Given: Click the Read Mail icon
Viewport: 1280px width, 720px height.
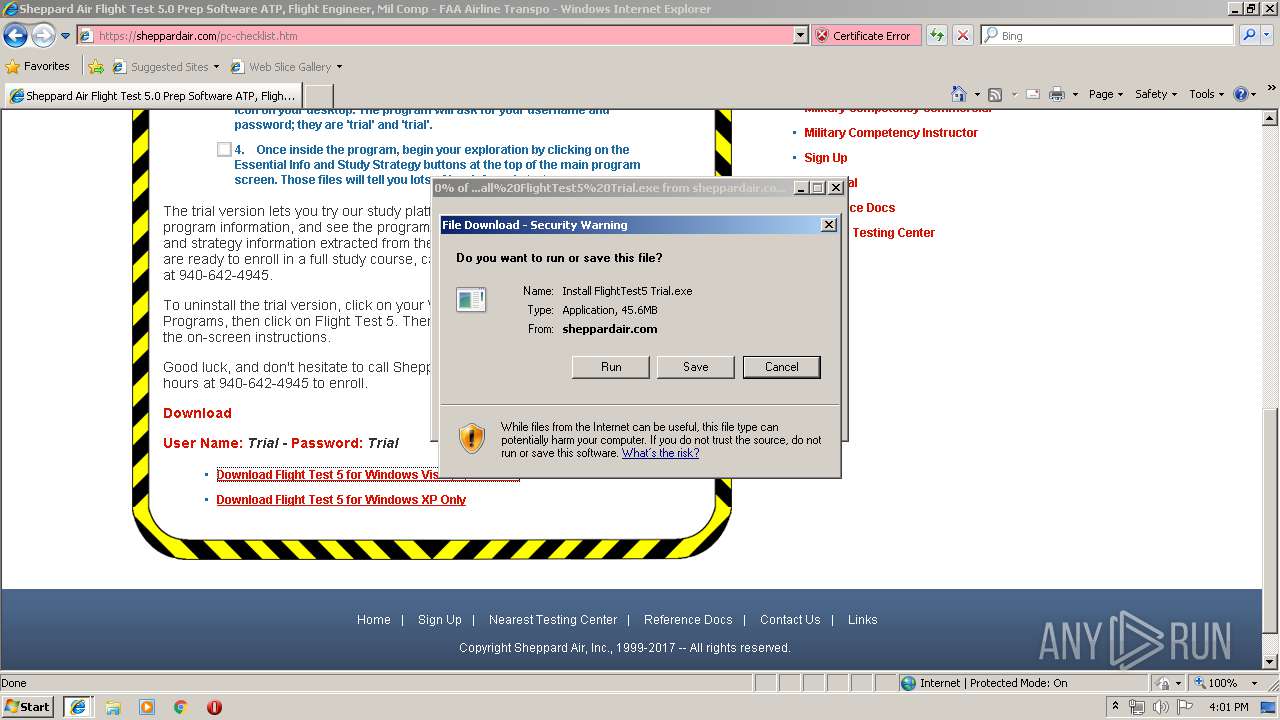Looking at the screenshot, I should click(1032, 94).
